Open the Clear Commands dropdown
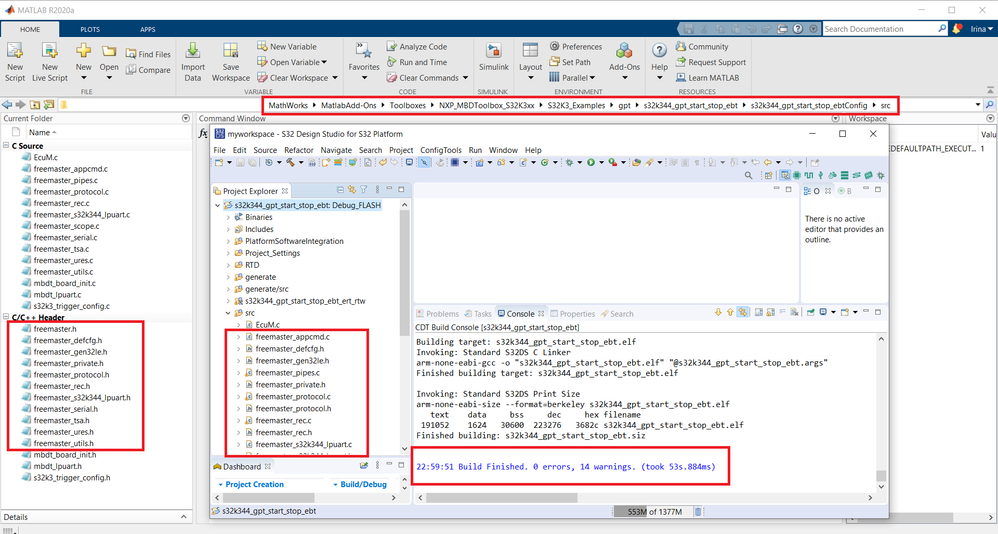The image size is (998, 534). coord(465,78)
